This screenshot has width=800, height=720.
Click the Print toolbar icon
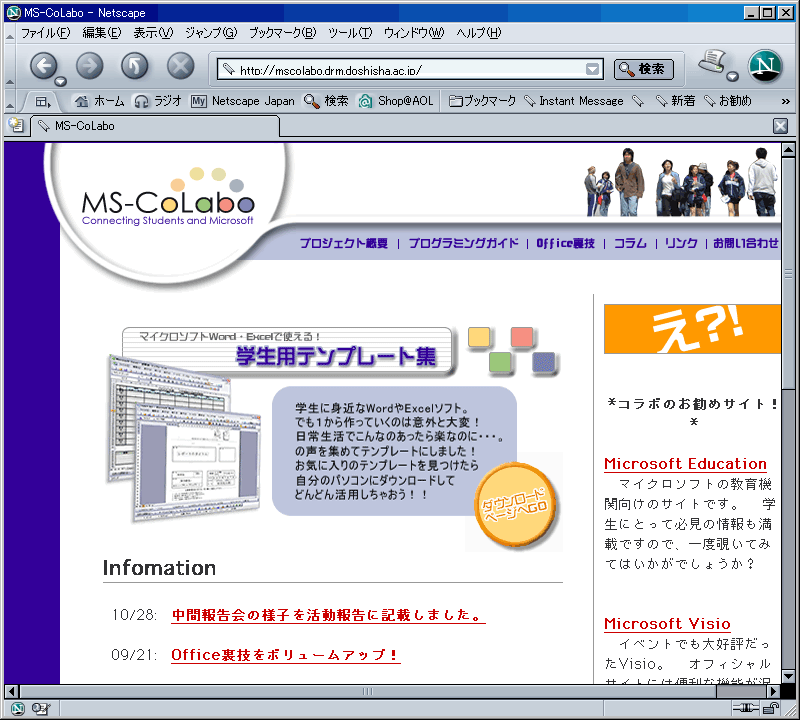click(713, 62)
